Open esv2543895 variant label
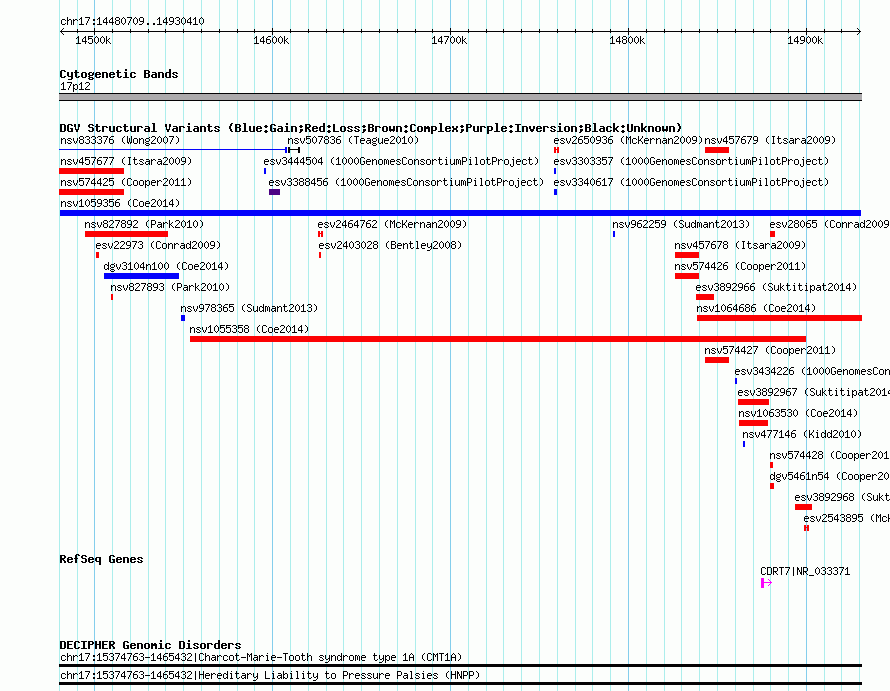Viewport: 890px width, 691px height. click(846, 518)
